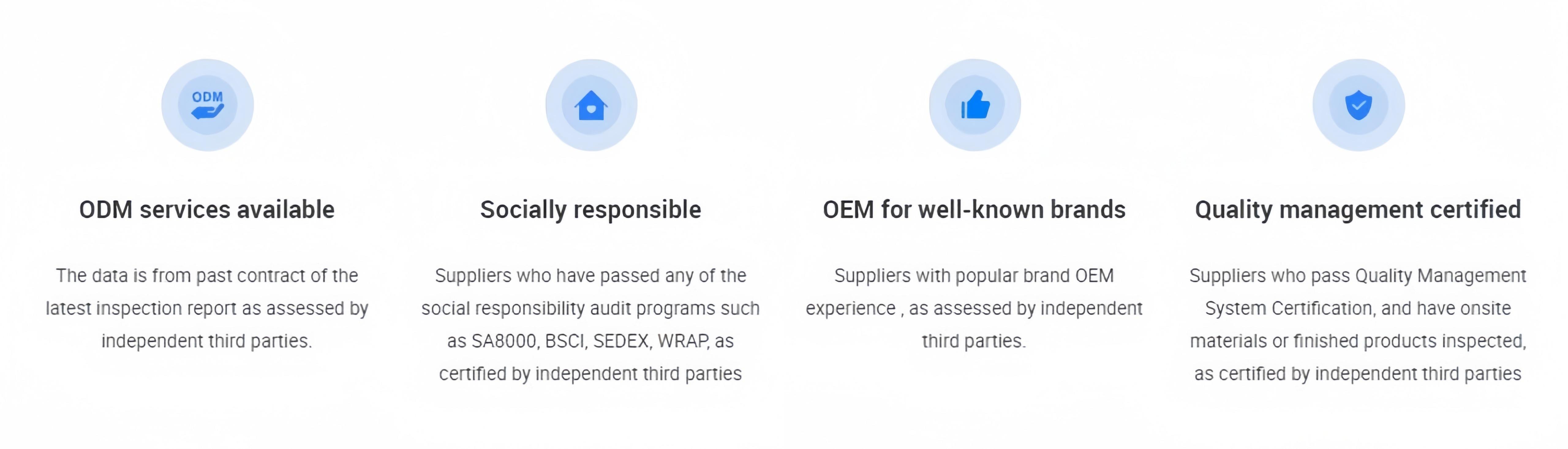The image size is (1568, 449).
Task: Click the house with heart icon
Action: pos(591,105)
